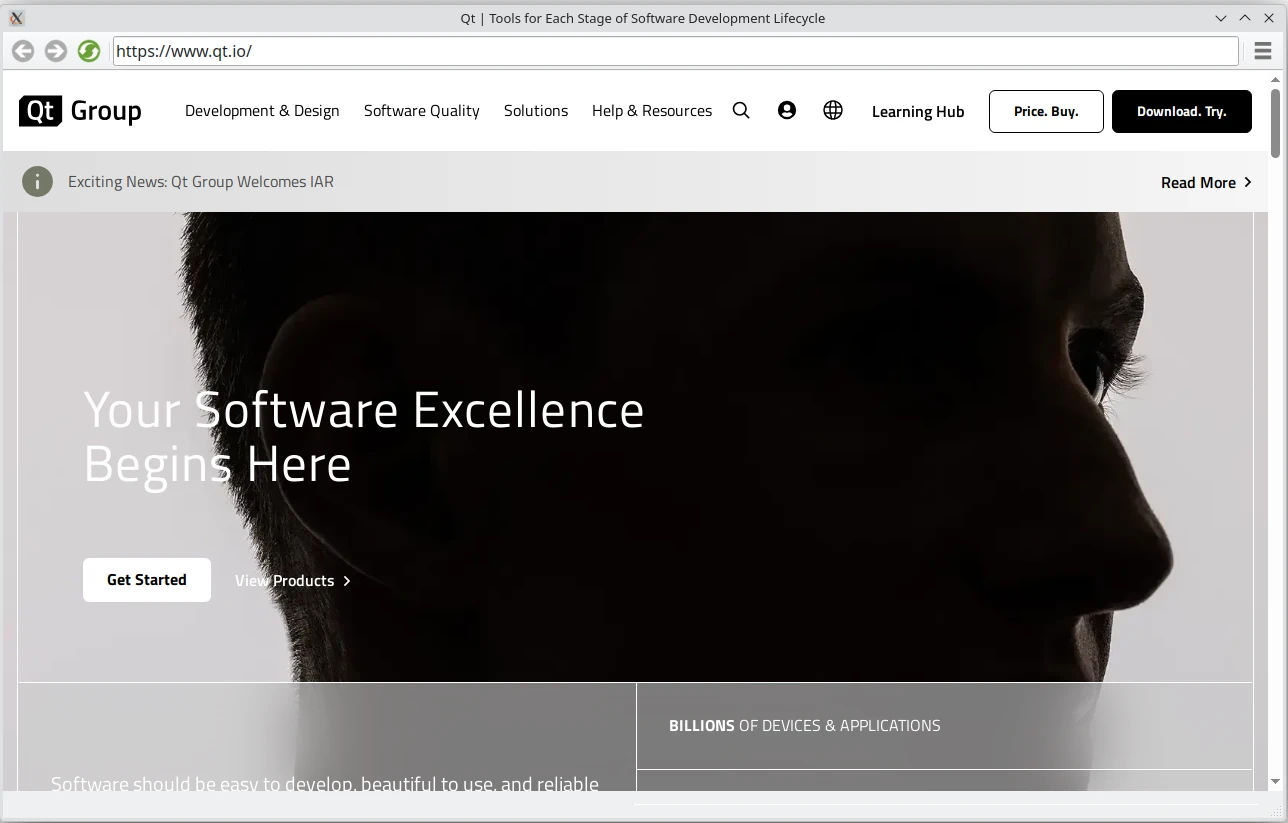1288x823 pixels.
Task: Click the info icon beside the news banner
Action: (x=37, y=181)
